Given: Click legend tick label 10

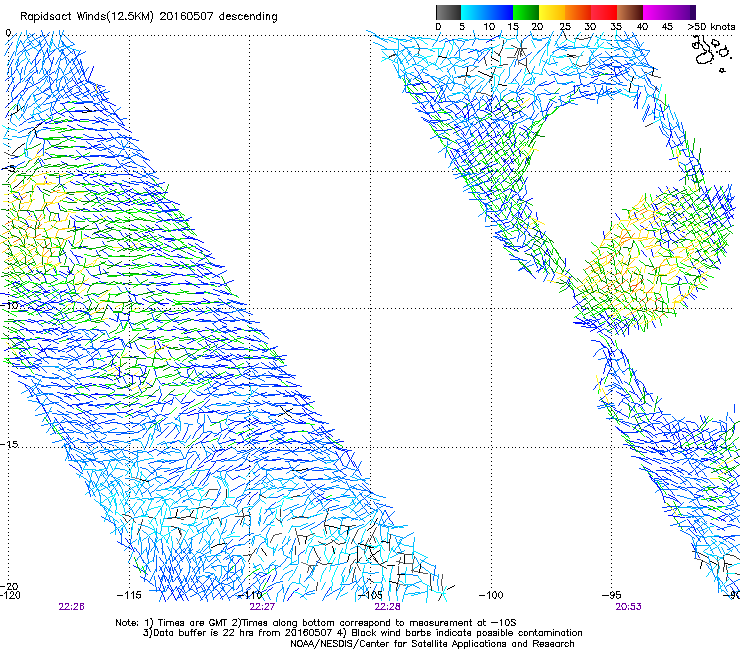Looking at the screenshot, I should click(x=489, y=27).
